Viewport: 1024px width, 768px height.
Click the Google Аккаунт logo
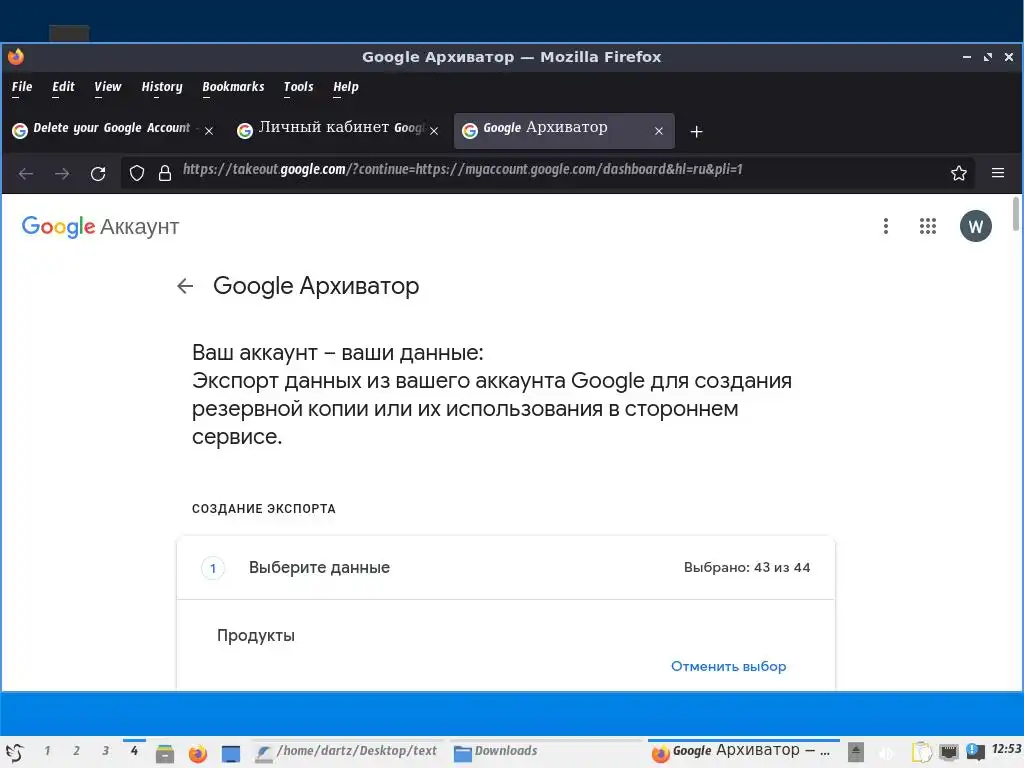point(100,227)
